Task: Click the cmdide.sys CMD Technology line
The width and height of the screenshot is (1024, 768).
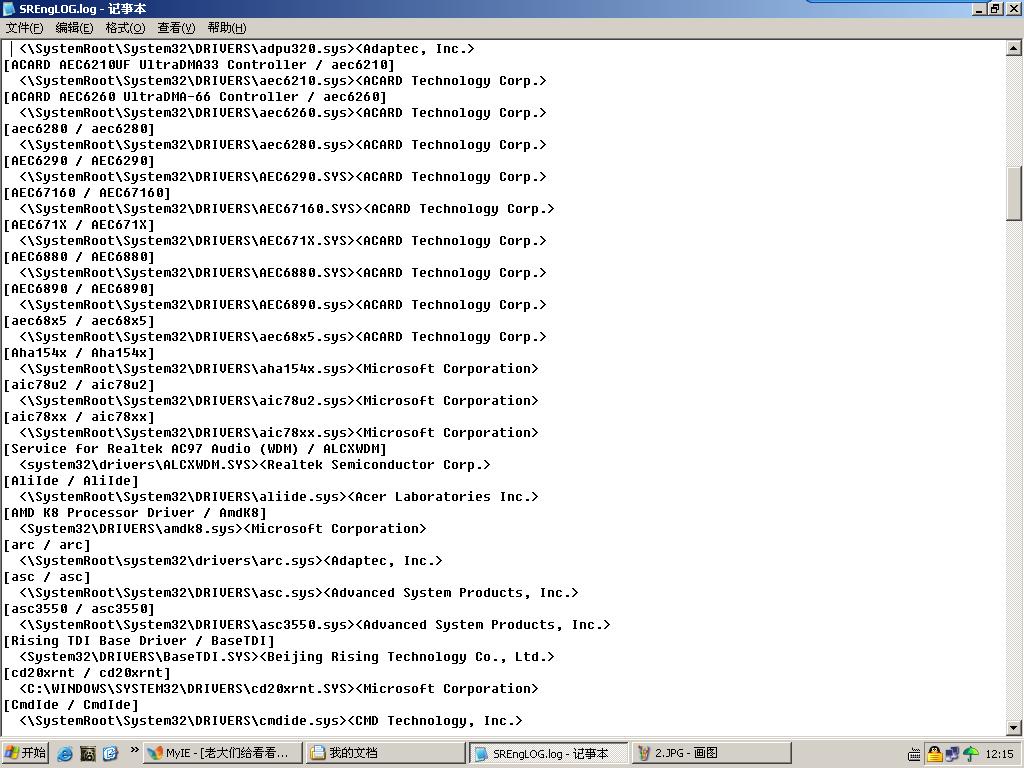Action: click(x=271, y=720)
